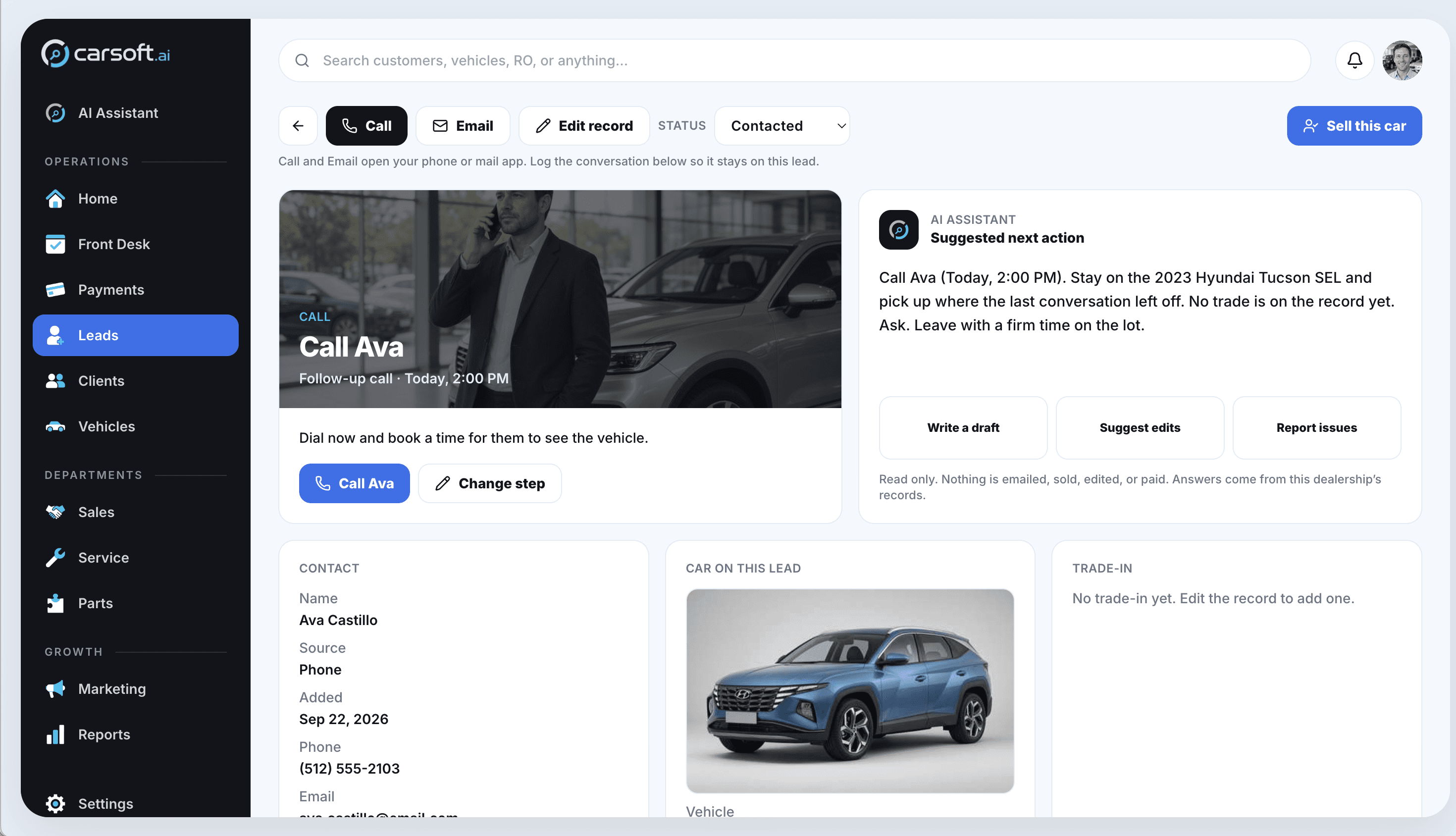Image resolution: width=1456 pixels, height=836 pixels.
Task: Open Settings label in sidebar
Action: coord(105,804)
